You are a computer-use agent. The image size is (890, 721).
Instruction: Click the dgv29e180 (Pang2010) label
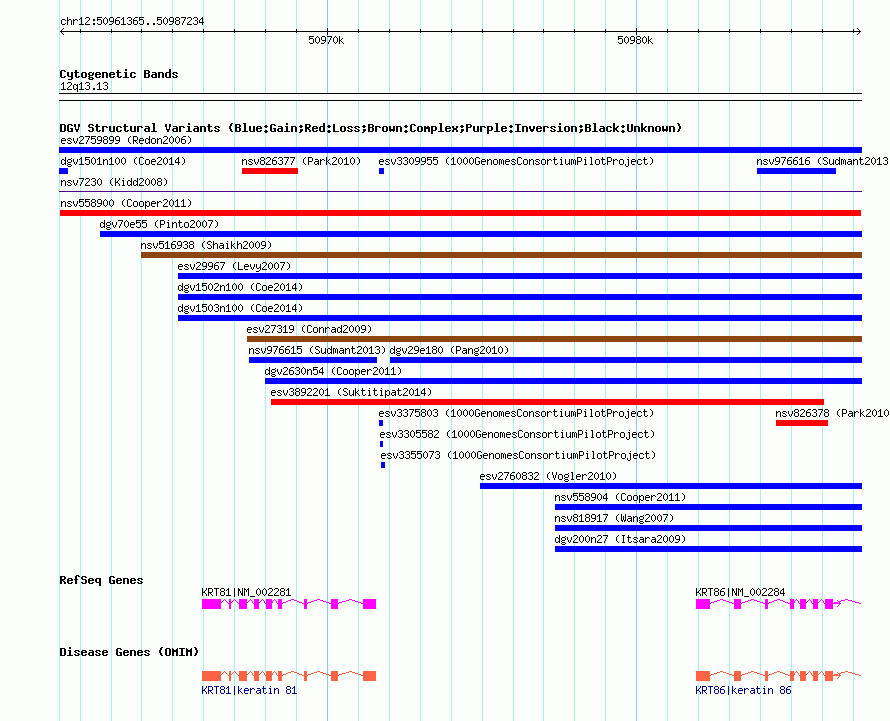[449, 350]
